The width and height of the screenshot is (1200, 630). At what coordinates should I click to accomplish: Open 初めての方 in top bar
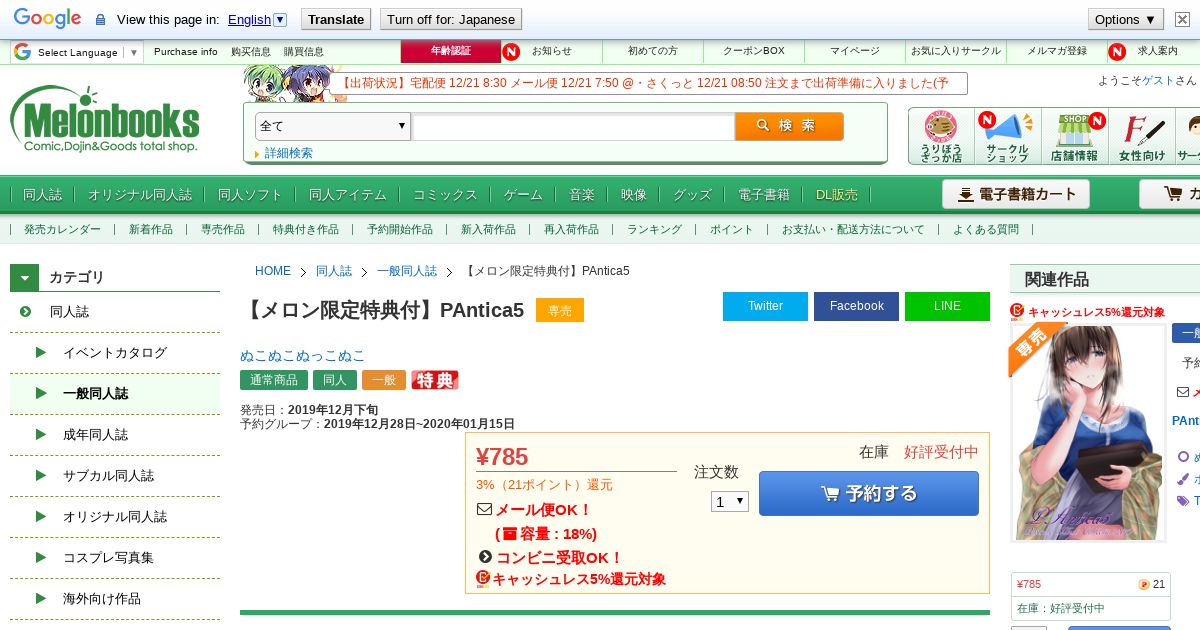pyautogui.click(x=652, y=51)
